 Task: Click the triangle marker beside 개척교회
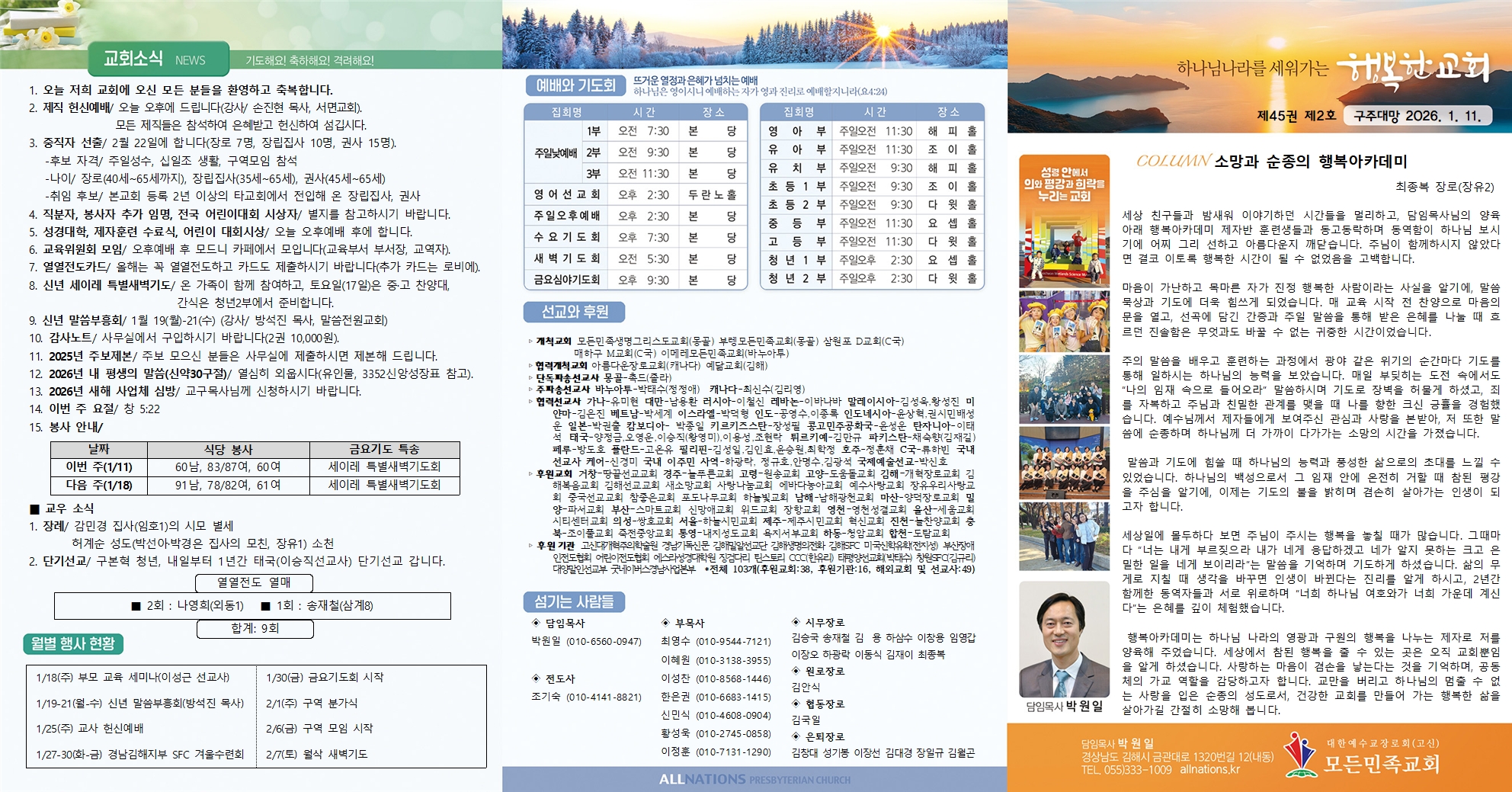(530, 341)
